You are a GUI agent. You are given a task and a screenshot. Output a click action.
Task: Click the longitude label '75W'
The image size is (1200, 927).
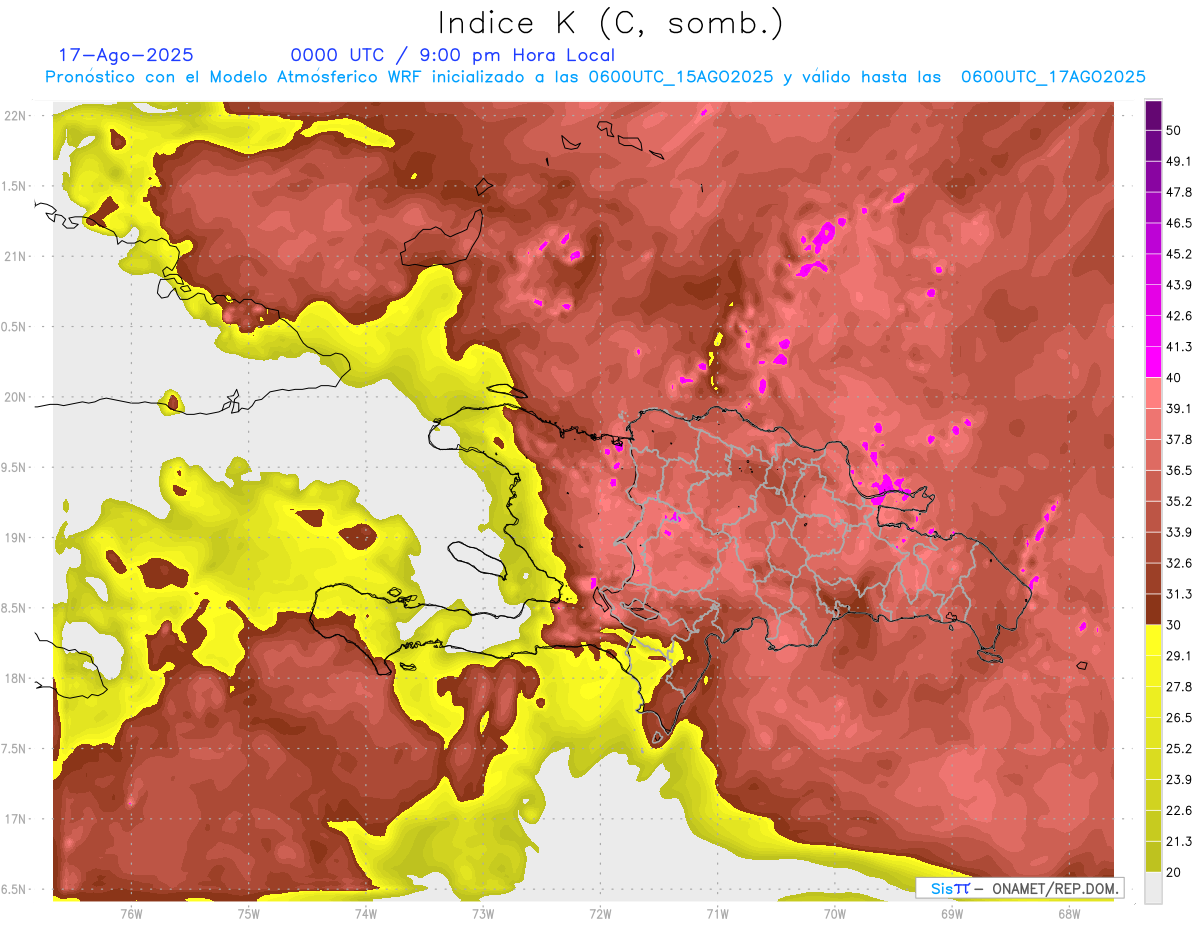tap(249, 914)
